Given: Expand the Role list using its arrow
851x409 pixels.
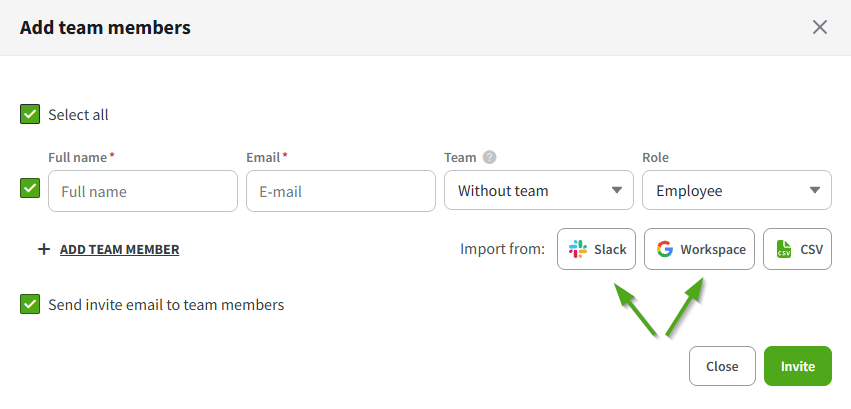Looking at the screenshot, I should click(814, 190).
